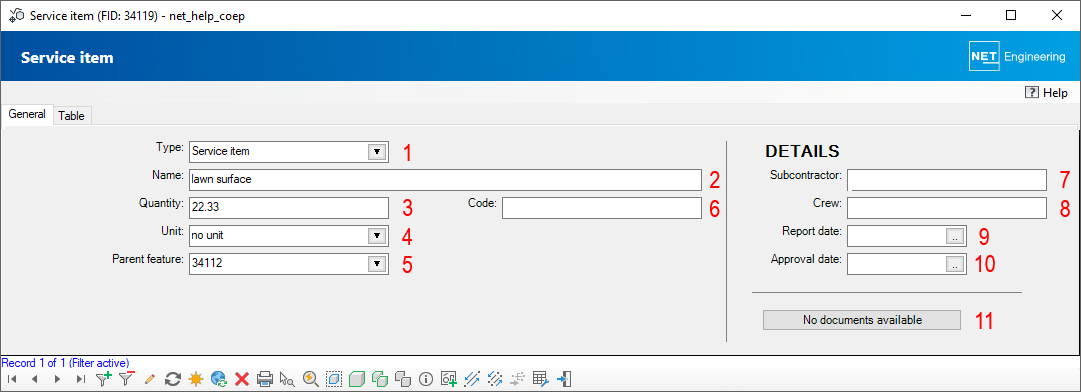Image resolution: width=1081 pixels, height=392 pixels.
Task: Go to the previous record
Action: (34, 378)
